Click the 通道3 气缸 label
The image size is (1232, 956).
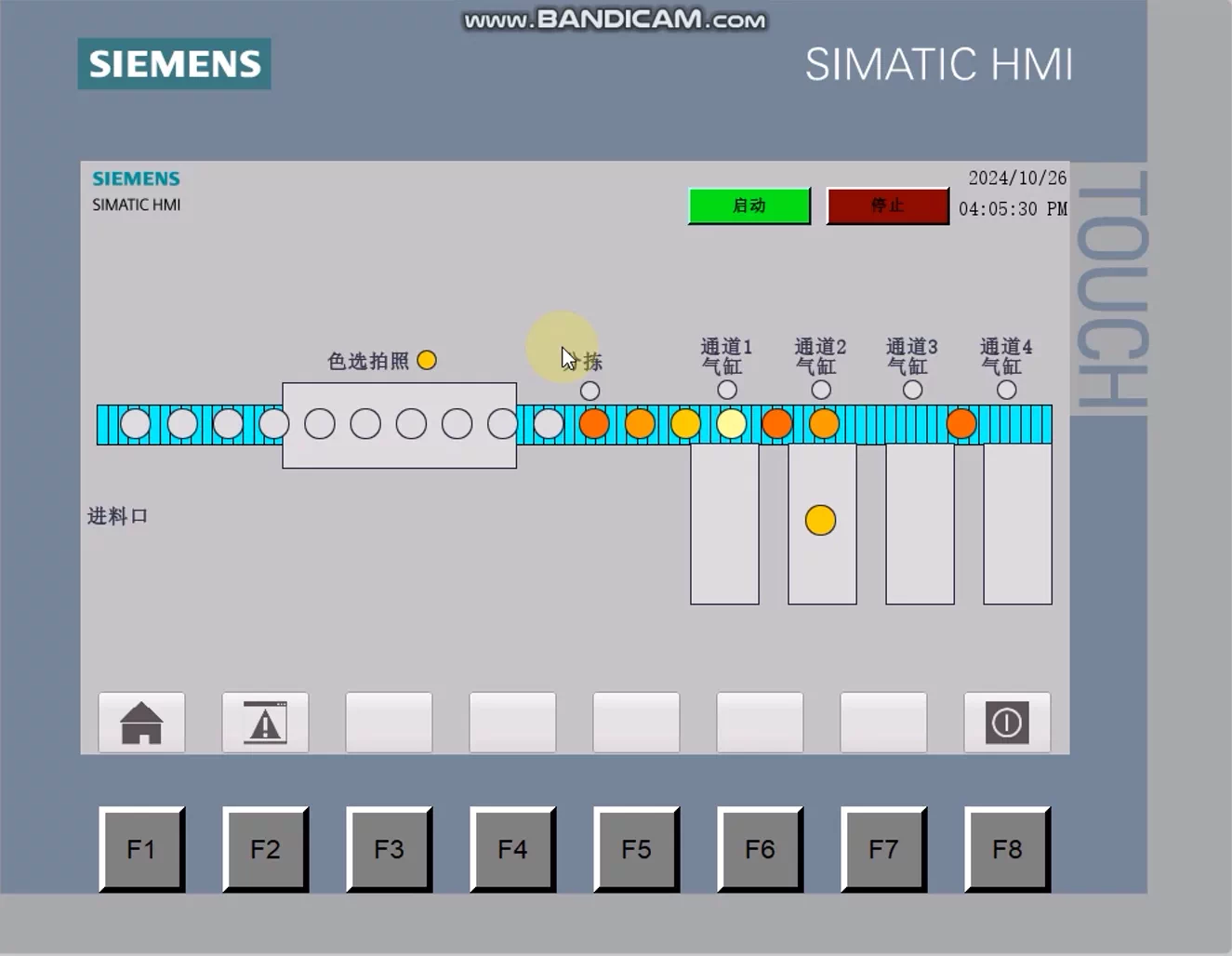(x=912, y=356)
